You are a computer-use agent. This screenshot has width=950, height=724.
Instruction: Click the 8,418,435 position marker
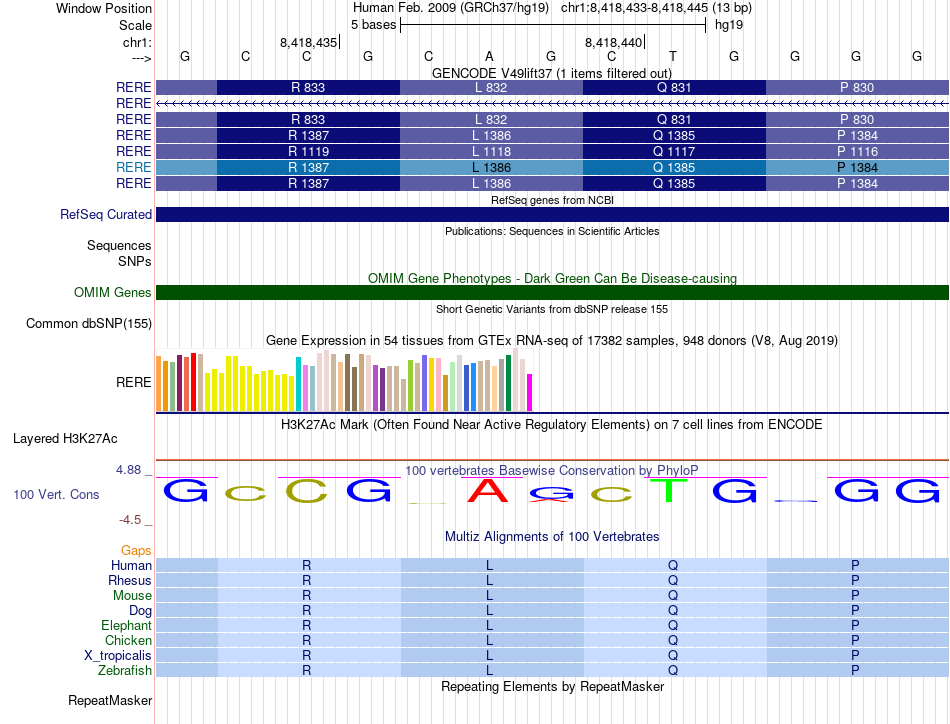tap(310, 42)
